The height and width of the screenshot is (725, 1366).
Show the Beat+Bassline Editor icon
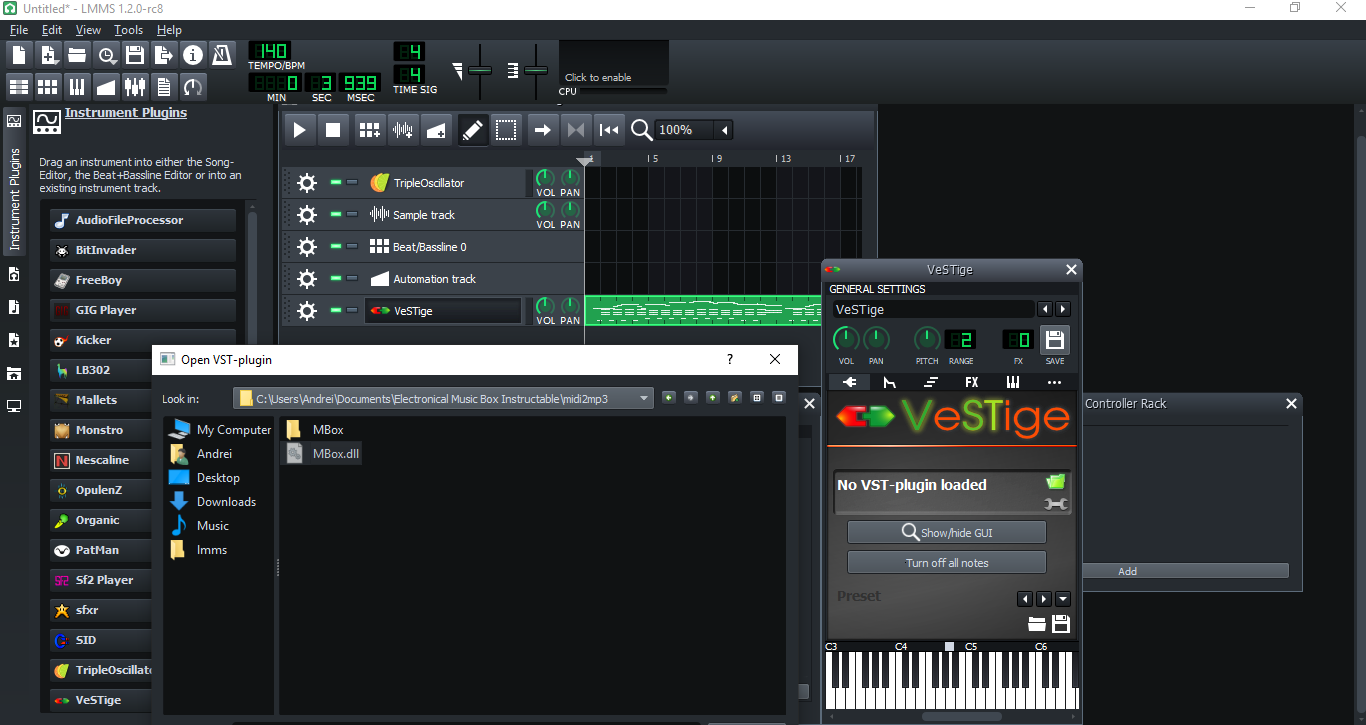pyautogui.click(x=48, y=86)
